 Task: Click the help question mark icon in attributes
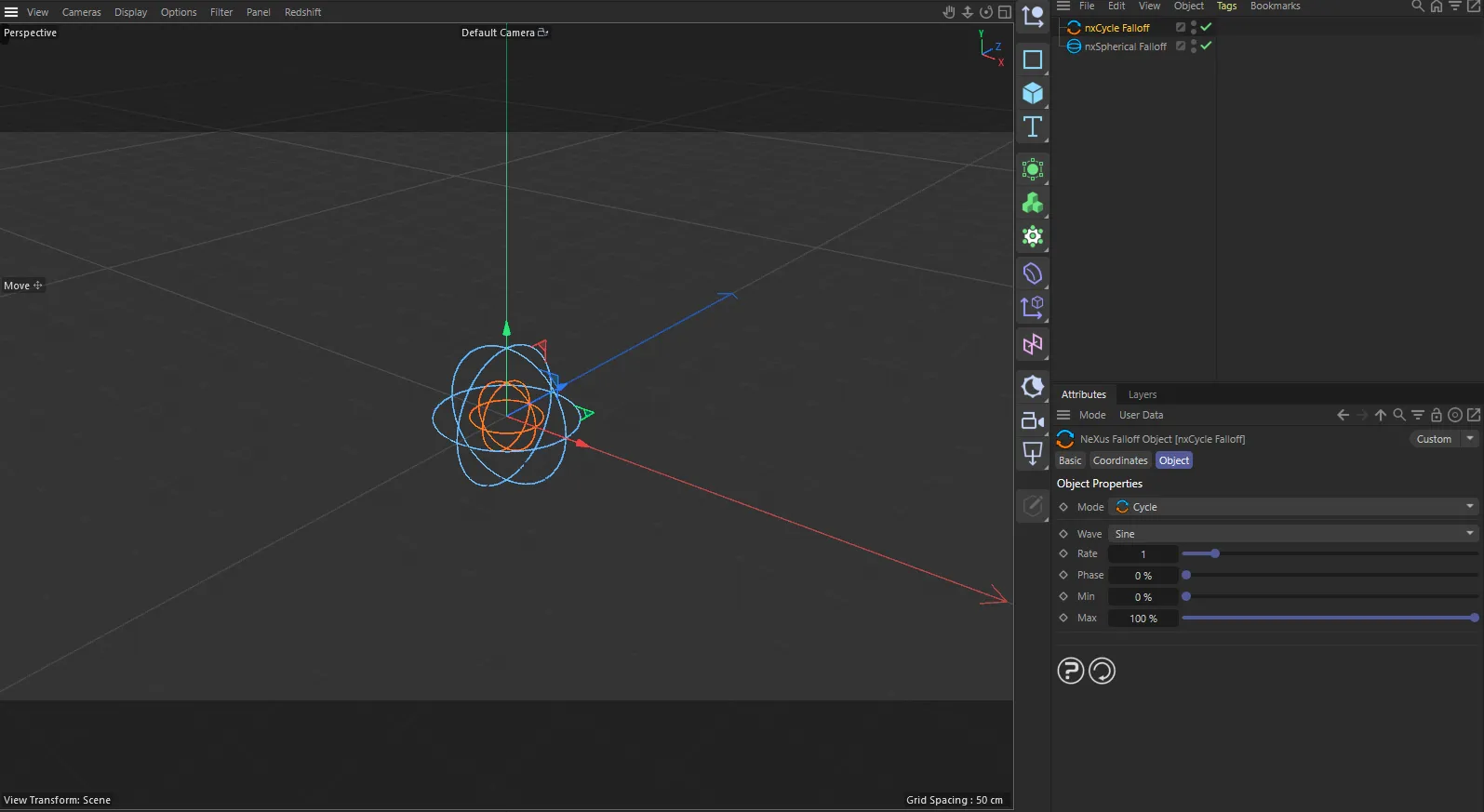pyautogui.click(x=1071, y=671)
